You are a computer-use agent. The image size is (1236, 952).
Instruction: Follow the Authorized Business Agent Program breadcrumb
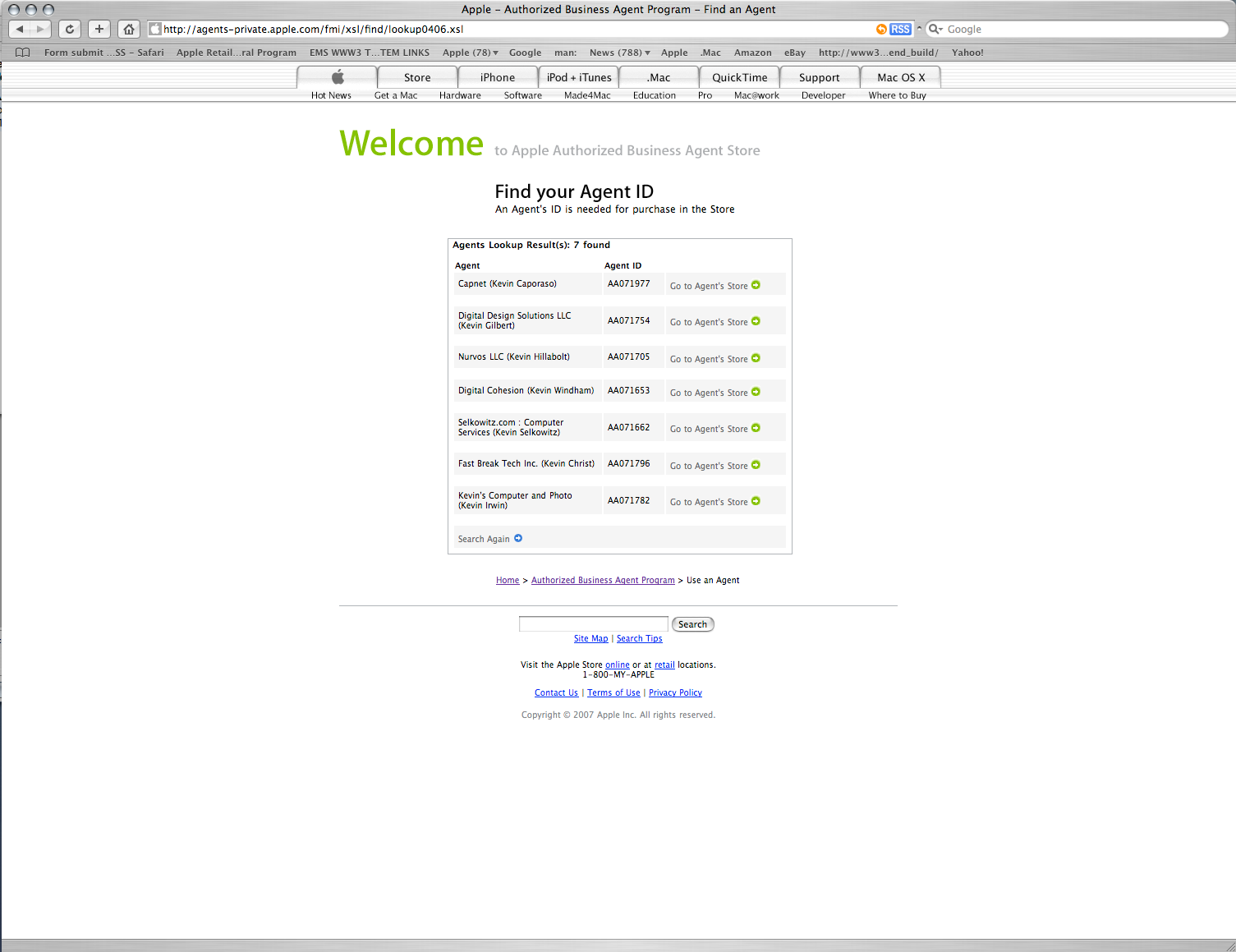(x=603, y=580)
